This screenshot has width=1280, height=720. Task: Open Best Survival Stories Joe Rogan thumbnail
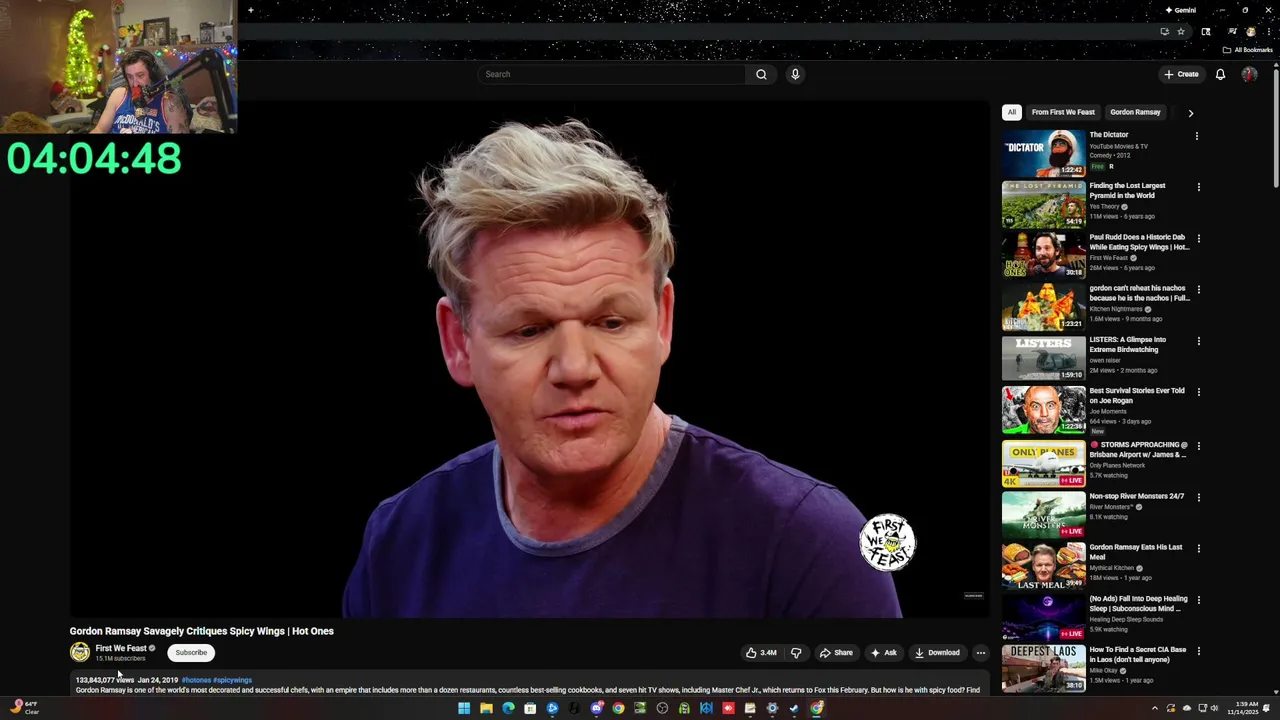coord(1043,409)
